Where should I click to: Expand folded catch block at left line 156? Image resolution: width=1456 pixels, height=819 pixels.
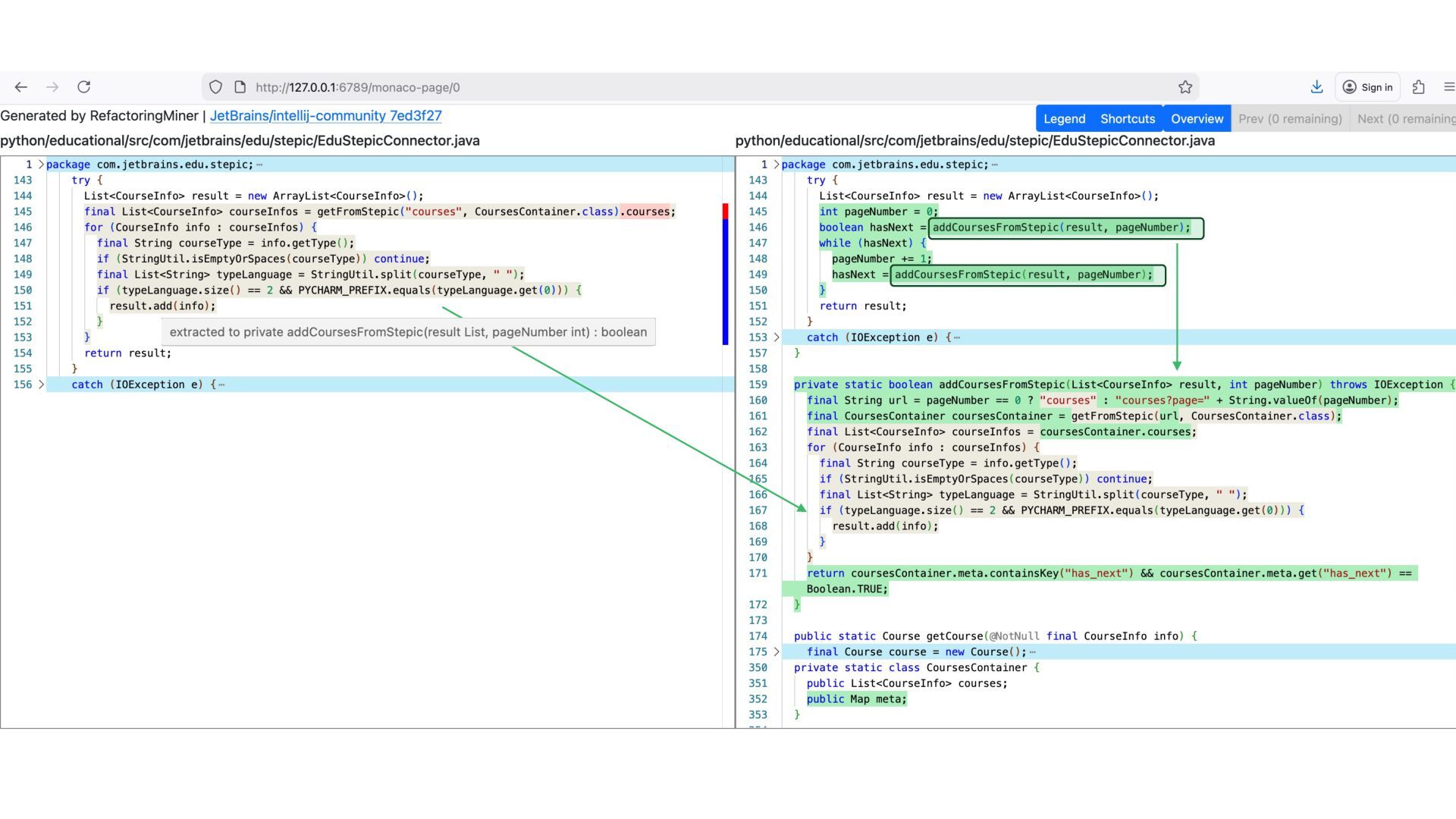41,384
